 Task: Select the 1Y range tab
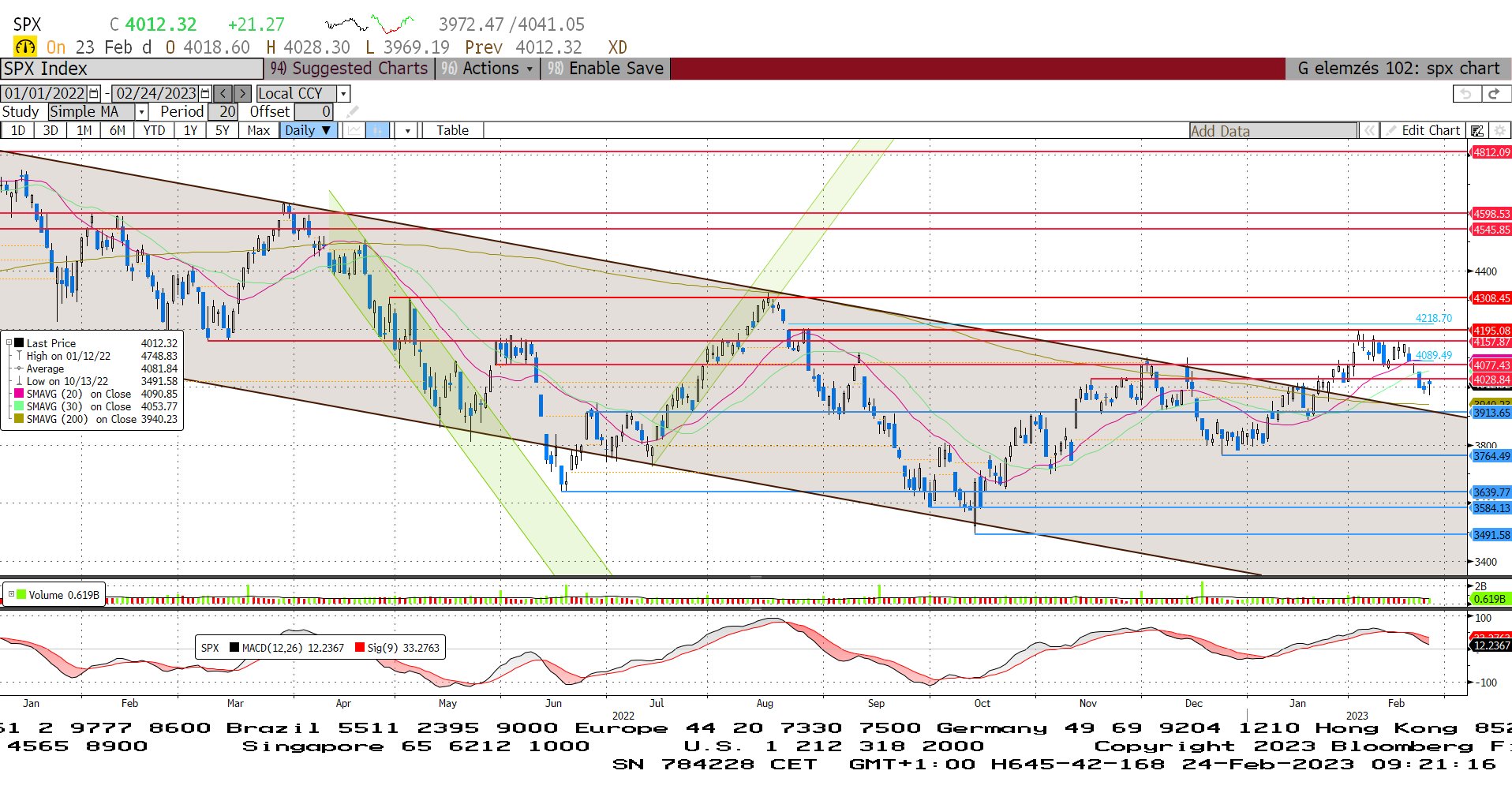(x=190, y=130)
